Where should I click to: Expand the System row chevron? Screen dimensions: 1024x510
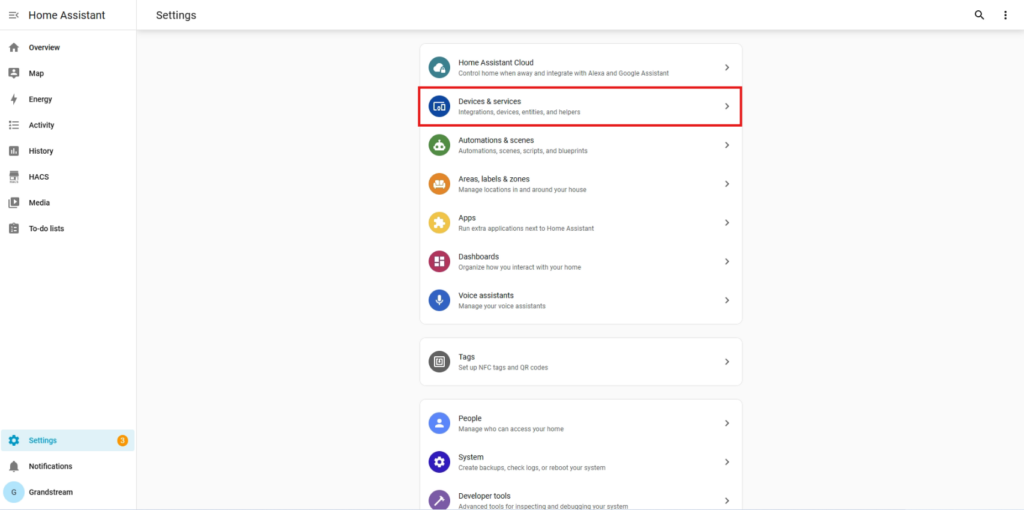pos(727,462)
